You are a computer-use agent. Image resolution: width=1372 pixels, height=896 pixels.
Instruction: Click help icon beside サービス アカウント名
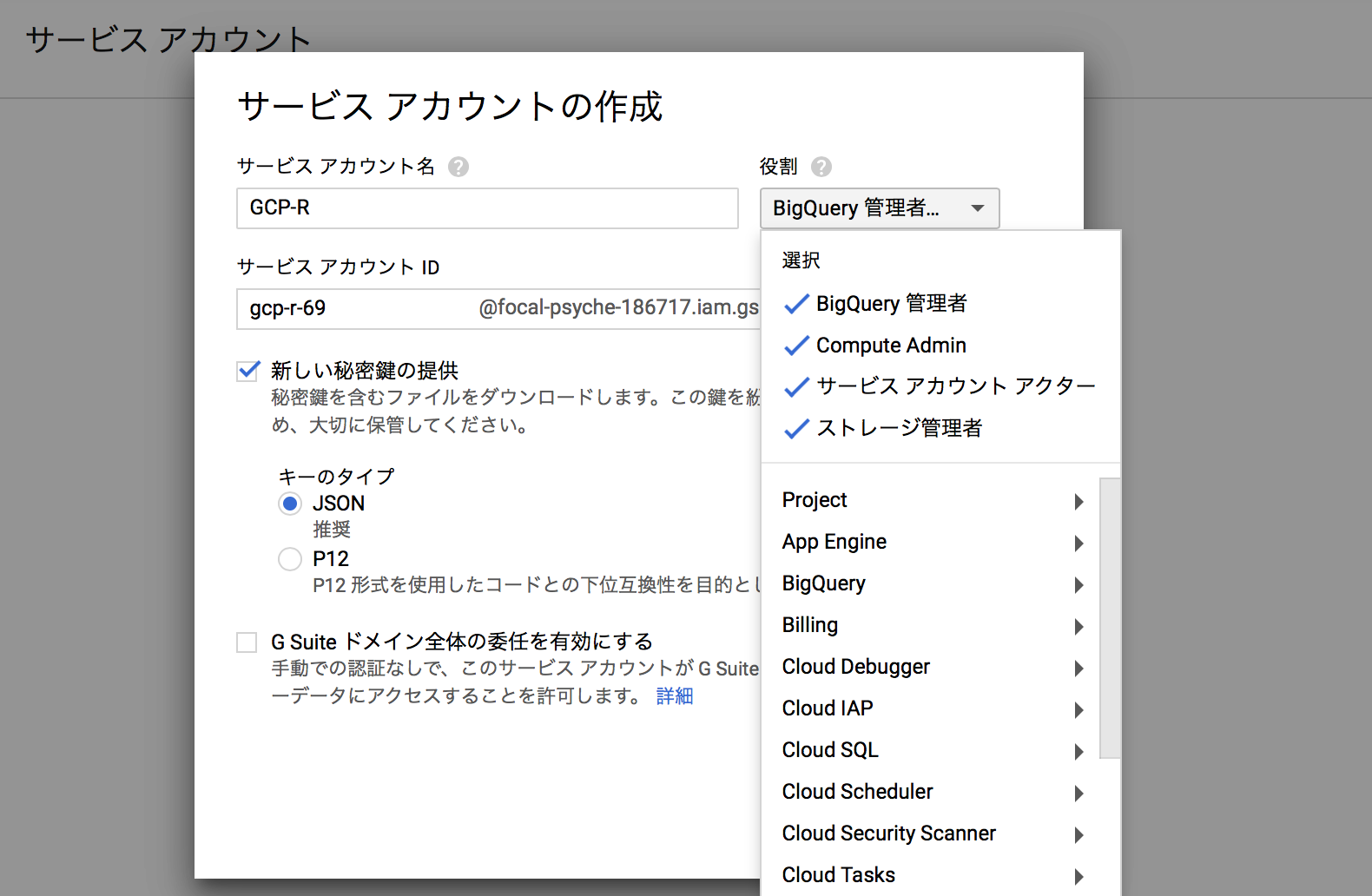pos(458,167)
